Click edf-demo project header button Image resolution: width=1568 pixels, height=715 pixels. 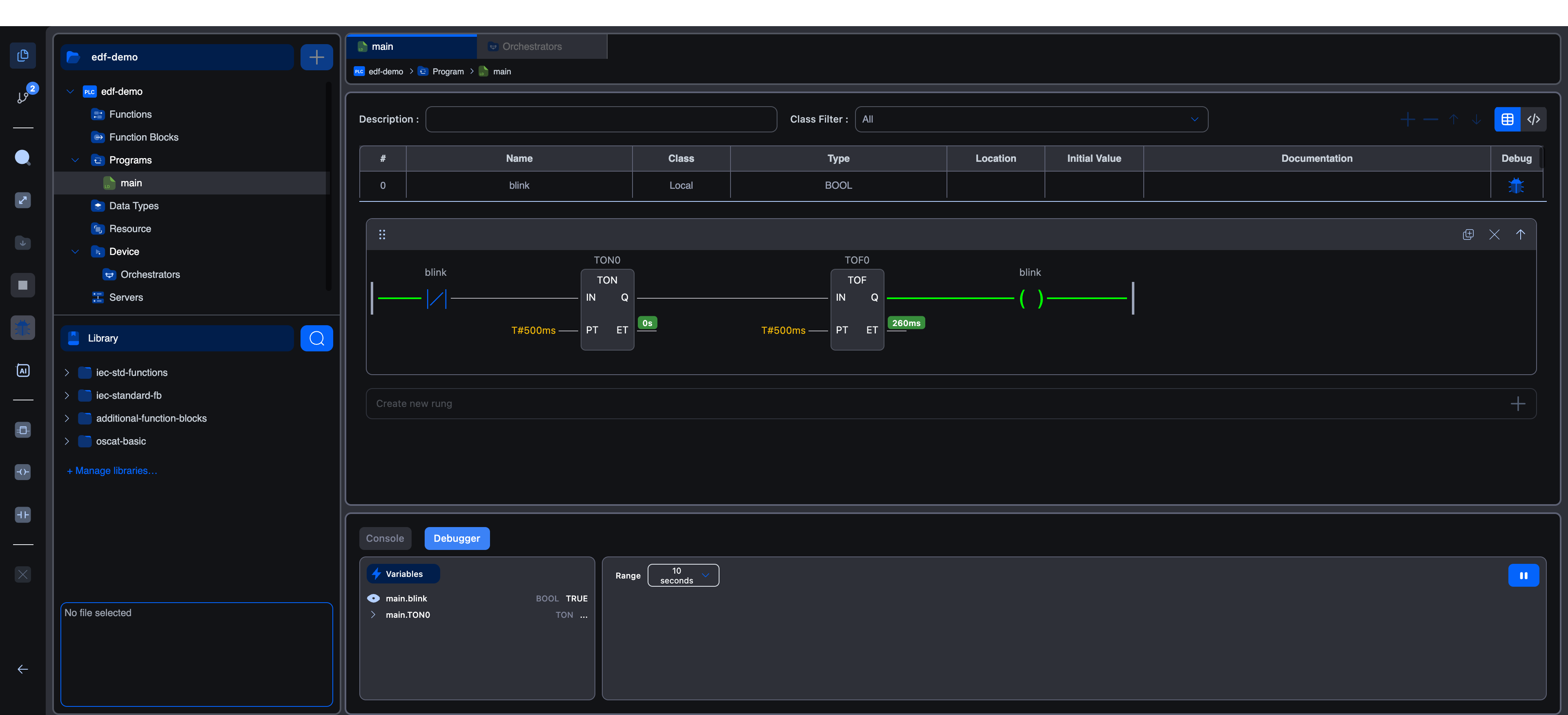click(177, 57)
